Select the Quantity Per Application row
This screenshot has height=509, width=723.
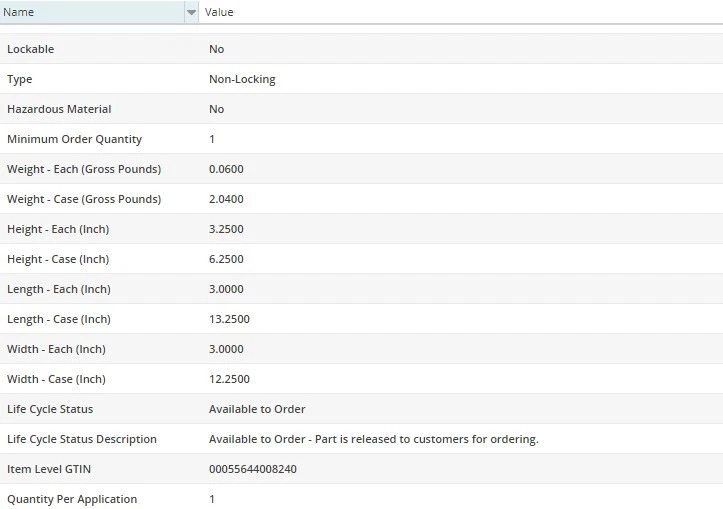72,499
